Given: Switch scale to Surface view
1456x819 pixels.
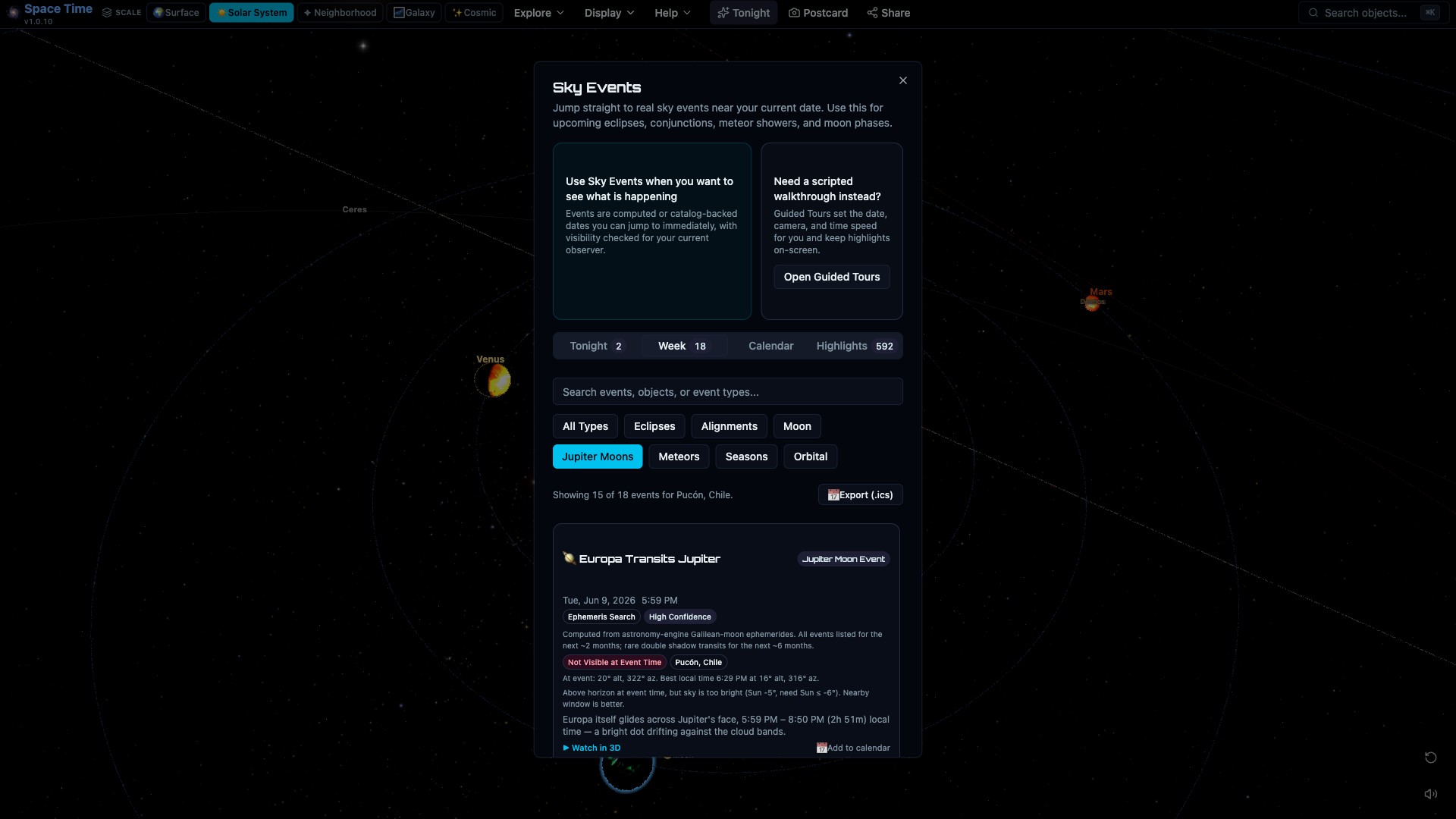Looking at the screenshot, I should click(176, 13).
